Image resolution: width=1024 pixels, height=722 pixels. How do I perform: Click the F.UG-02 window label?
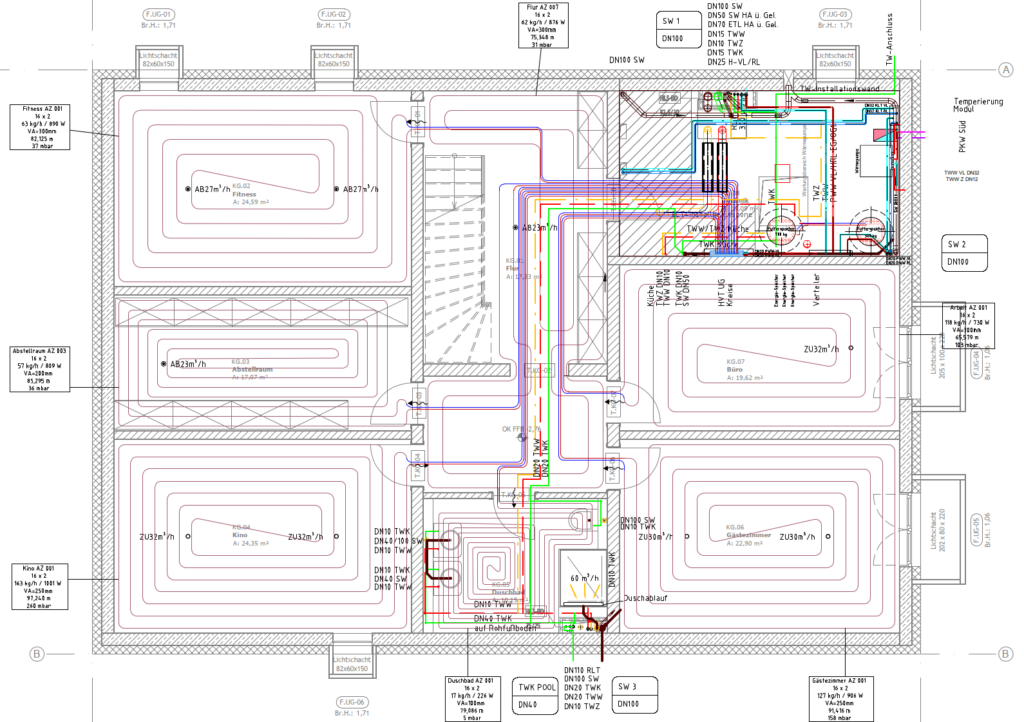334,14
